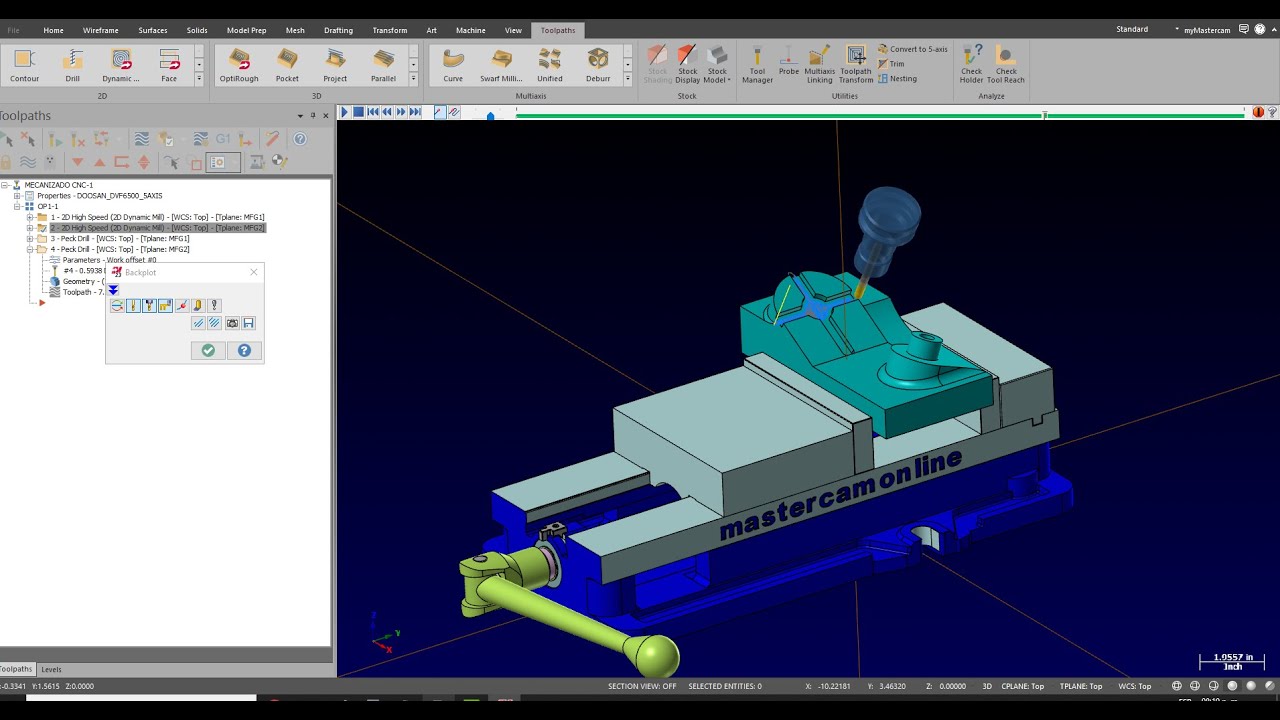The width and height of the screenshot is (1280, 720).
Task: Open the Levels tab
Action: pos(51,669)
